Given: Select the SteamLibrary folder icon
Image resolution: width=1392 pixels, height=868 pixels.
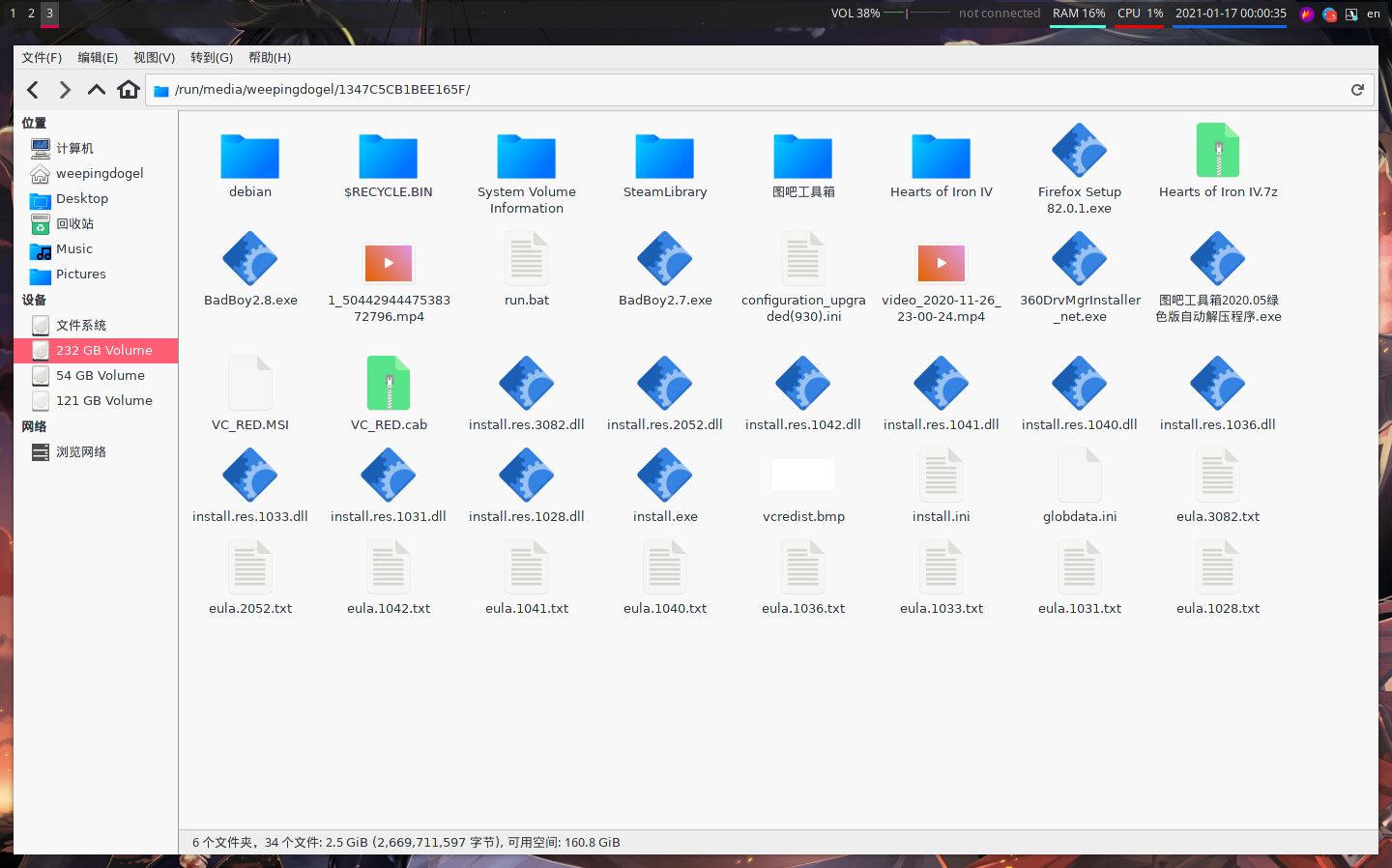Looking at the screenshot, I should pyautogui.click(x=664, y=157).
